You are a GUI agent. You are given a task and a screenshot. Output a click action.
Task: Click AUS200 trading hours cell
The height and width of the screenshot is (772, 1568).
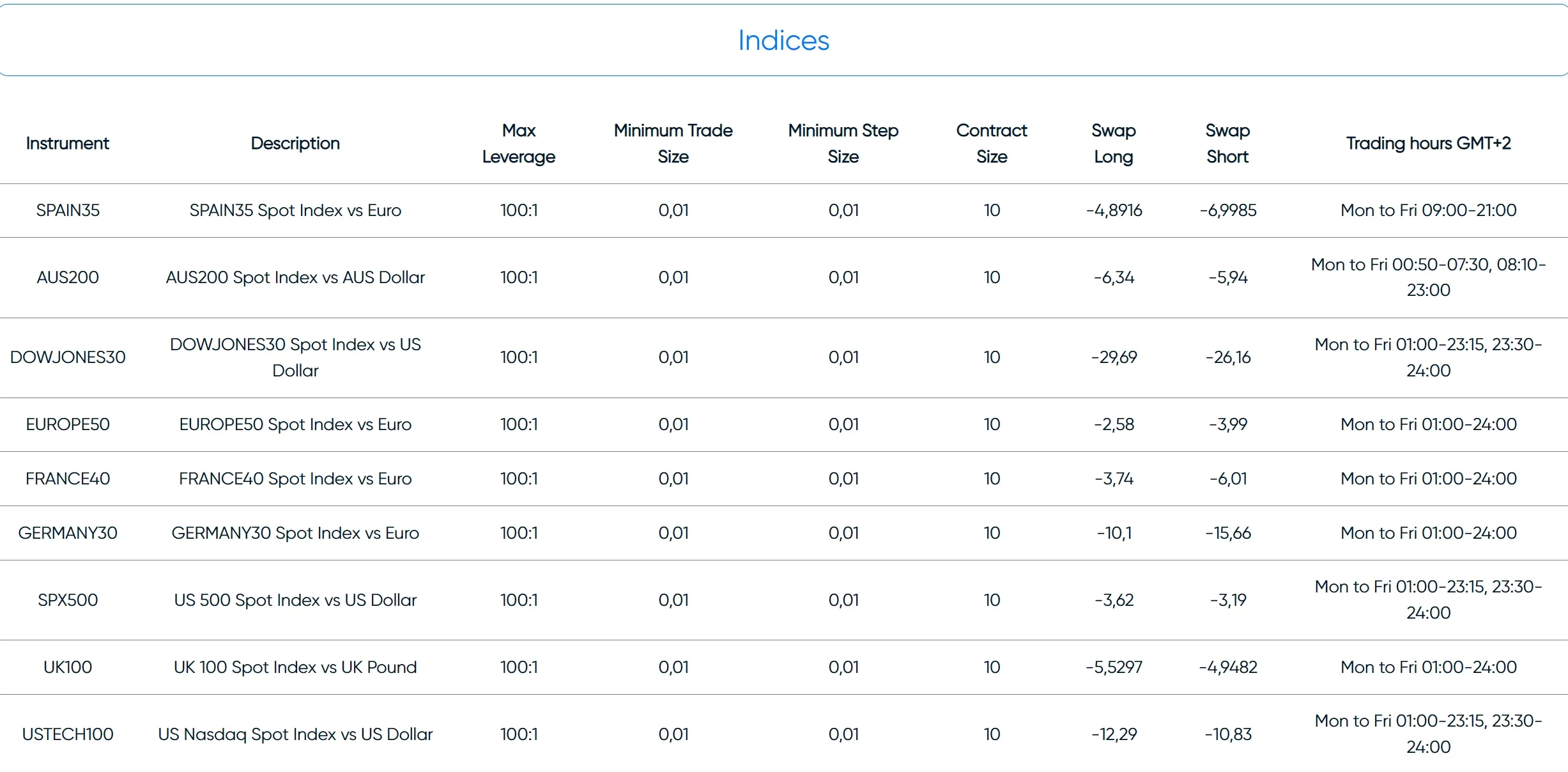click(1429, 277)
